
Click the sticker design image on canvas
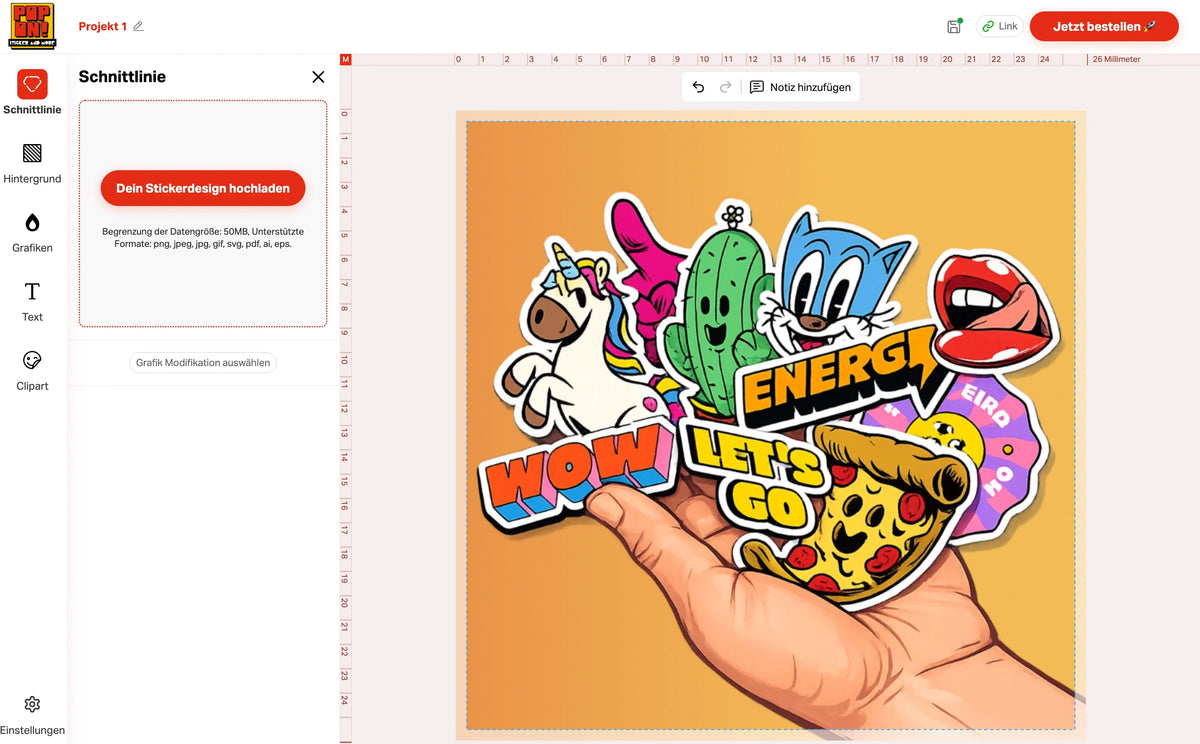(771, 425)
